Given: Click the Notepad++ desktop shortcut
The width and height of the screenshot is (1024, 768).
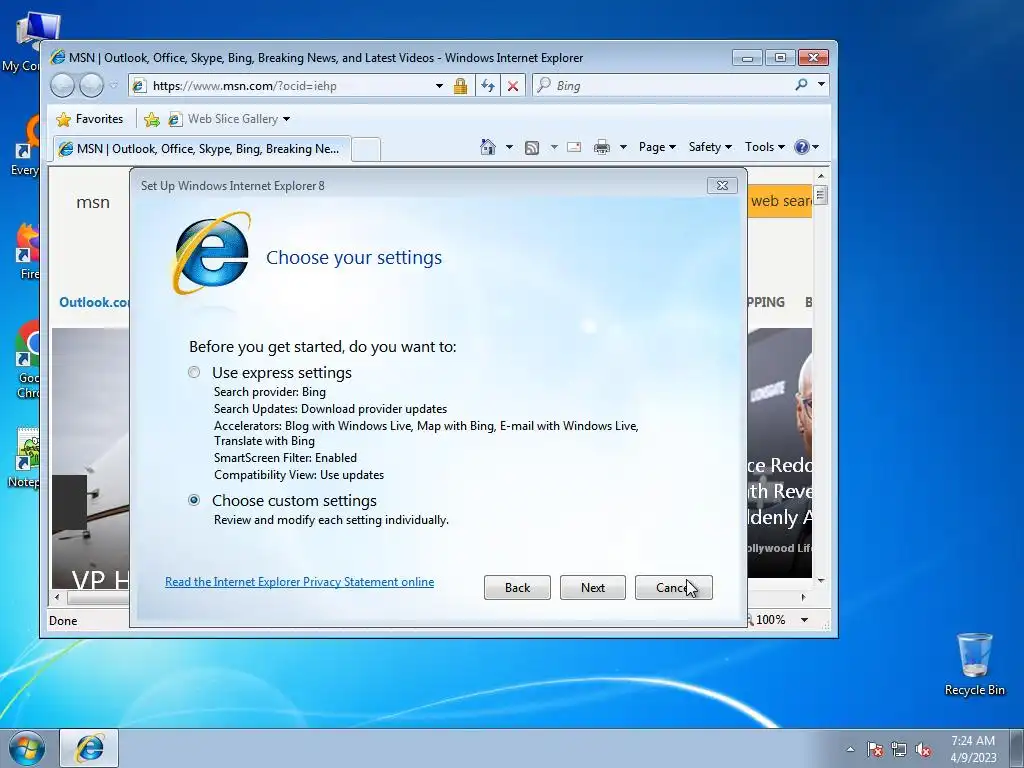Looking at the screenshot, I should (25, 457).
